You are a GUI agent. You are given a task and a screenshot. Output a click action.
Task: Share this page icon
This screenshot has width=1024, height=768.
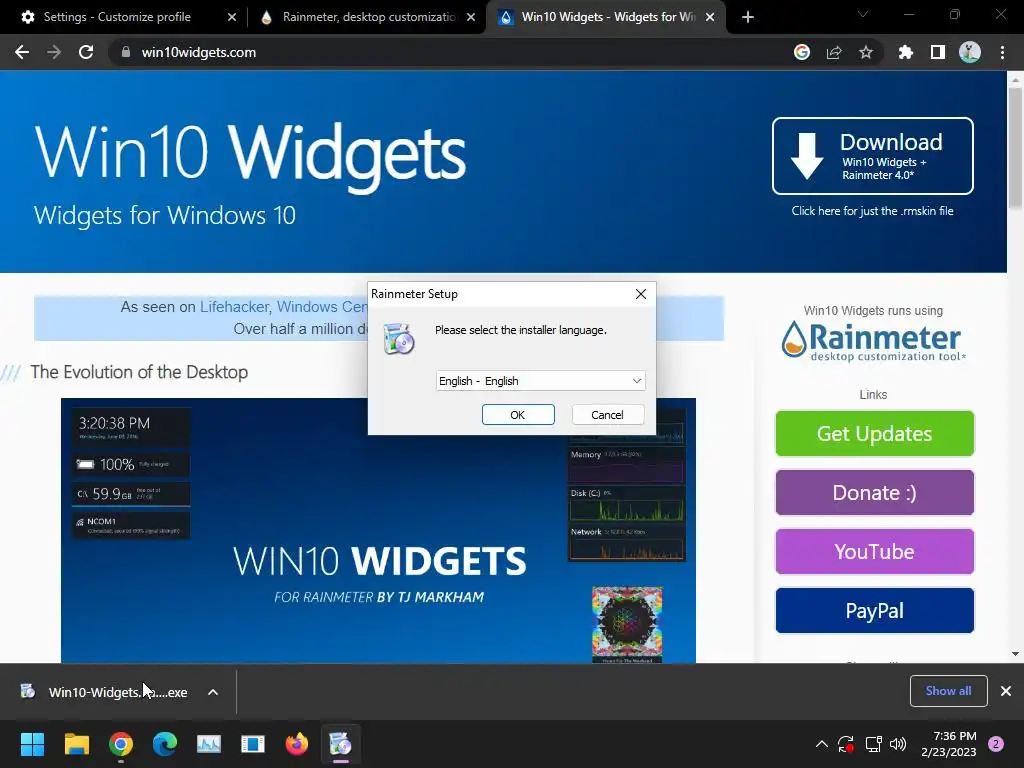834,52
